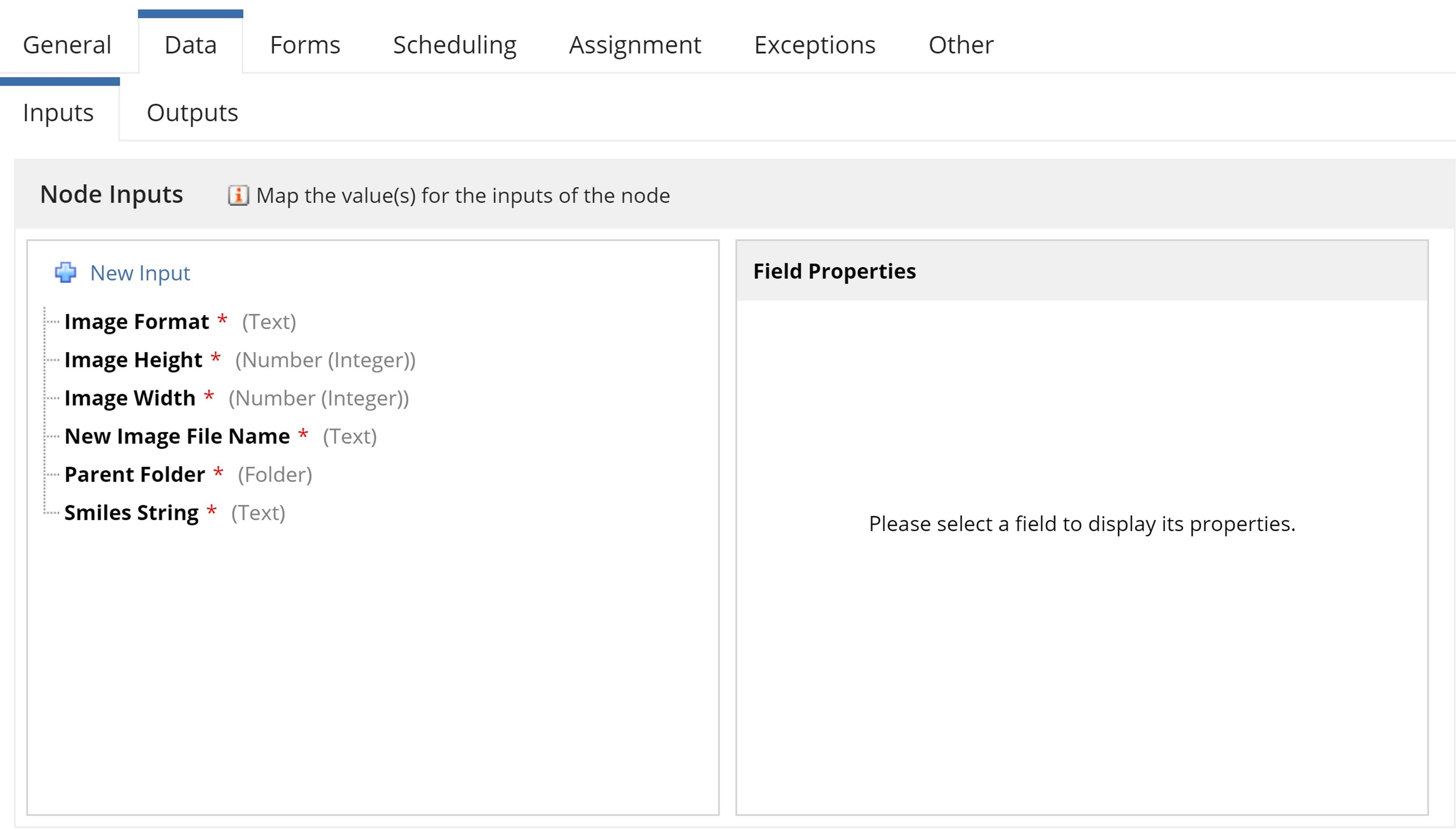Click the orange info icon beside Node Inputs
This screenshot has height=830, width=1456.
[x=238, y=196]
